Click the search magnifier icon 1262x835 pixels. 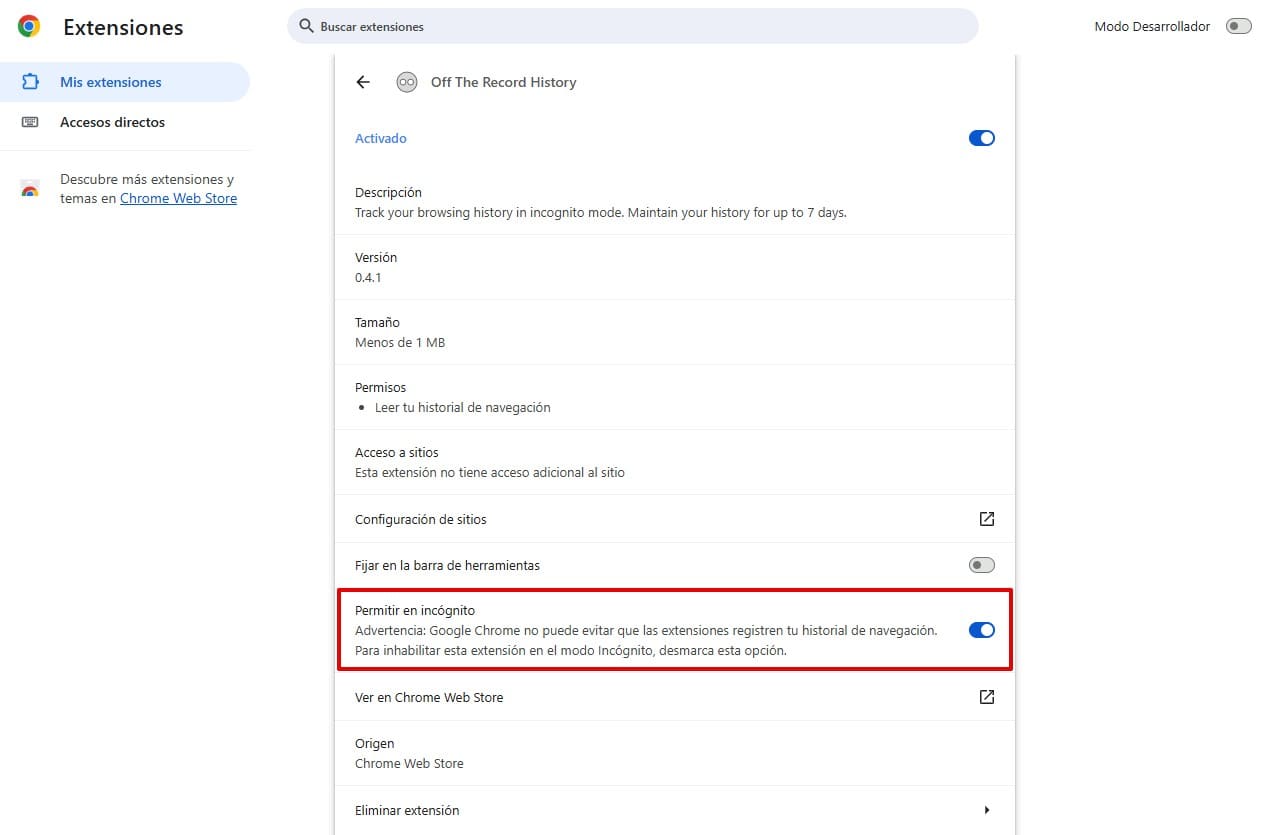coord(307,27)
